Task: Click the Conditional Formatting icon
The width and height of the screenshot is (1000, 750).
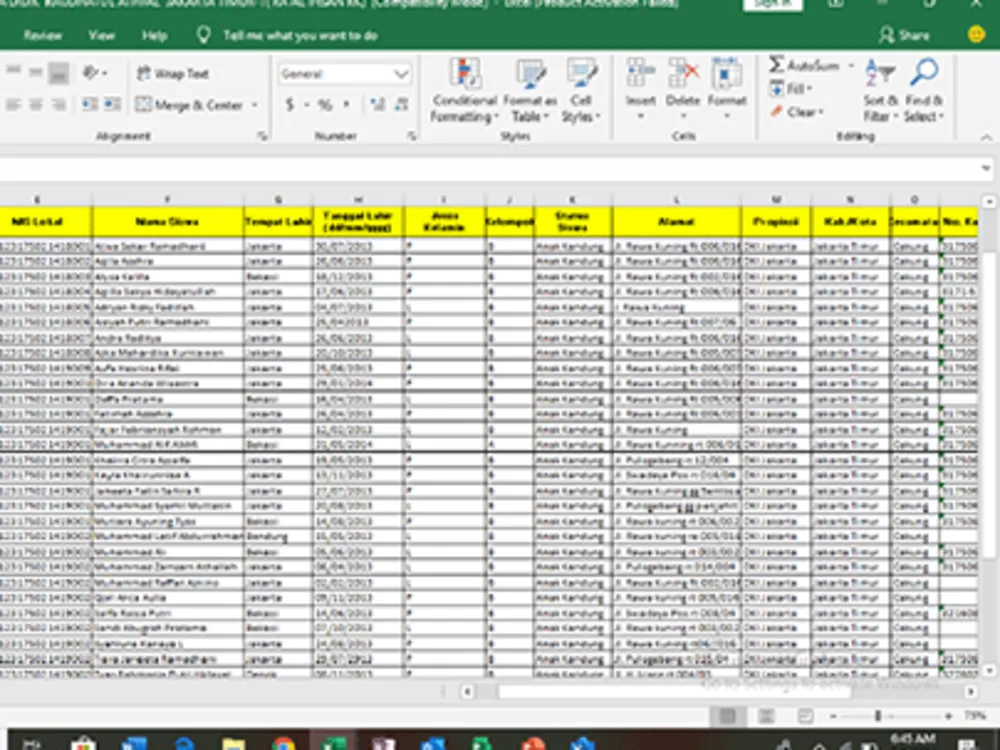Action: point(465,75)
